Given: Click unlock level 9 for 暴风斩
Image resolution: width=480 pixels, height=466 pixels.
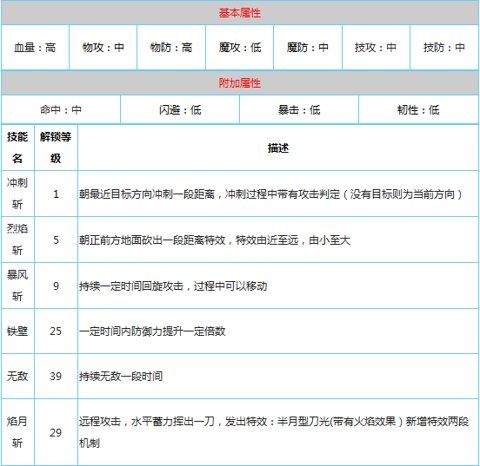Looking at the screenshot, I should pyautogui.click(x=56, y=286).
